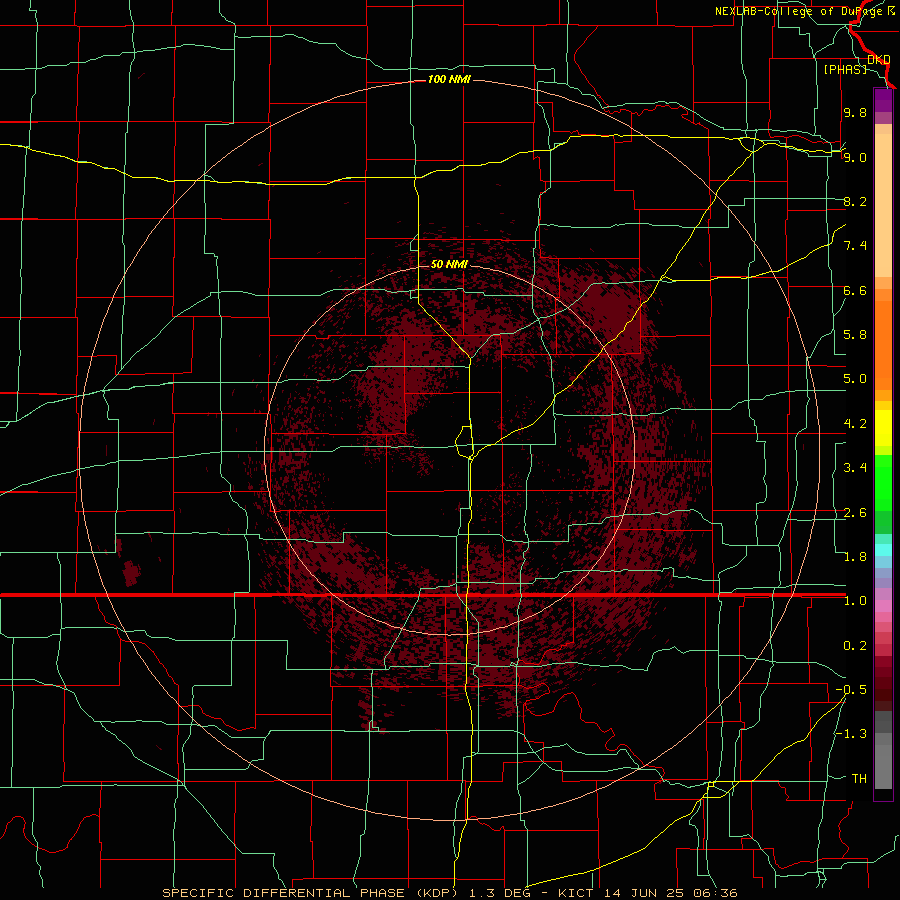This screenshot has width=900, height=900.
Task: Select the 9.8 value on the color scale
Action: pos(855,112)
